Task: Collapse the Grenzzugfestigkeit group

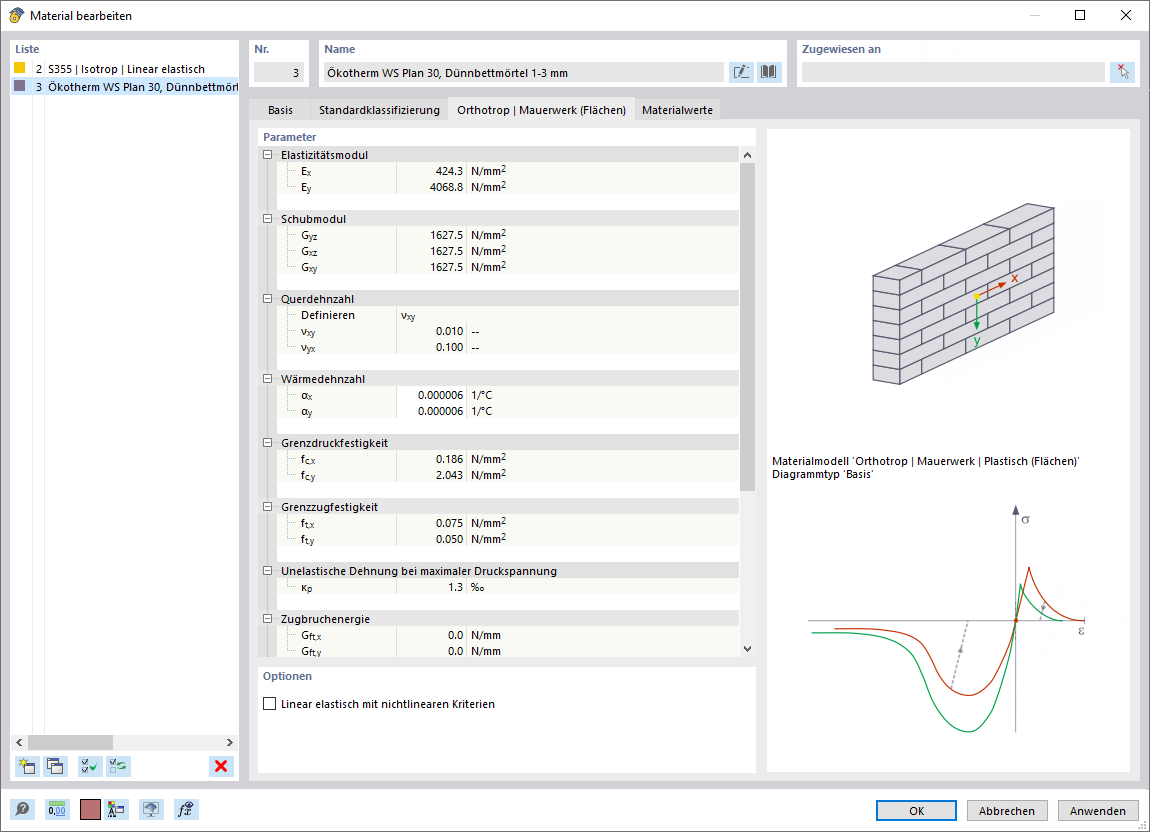Action: [x=268, y=506]
